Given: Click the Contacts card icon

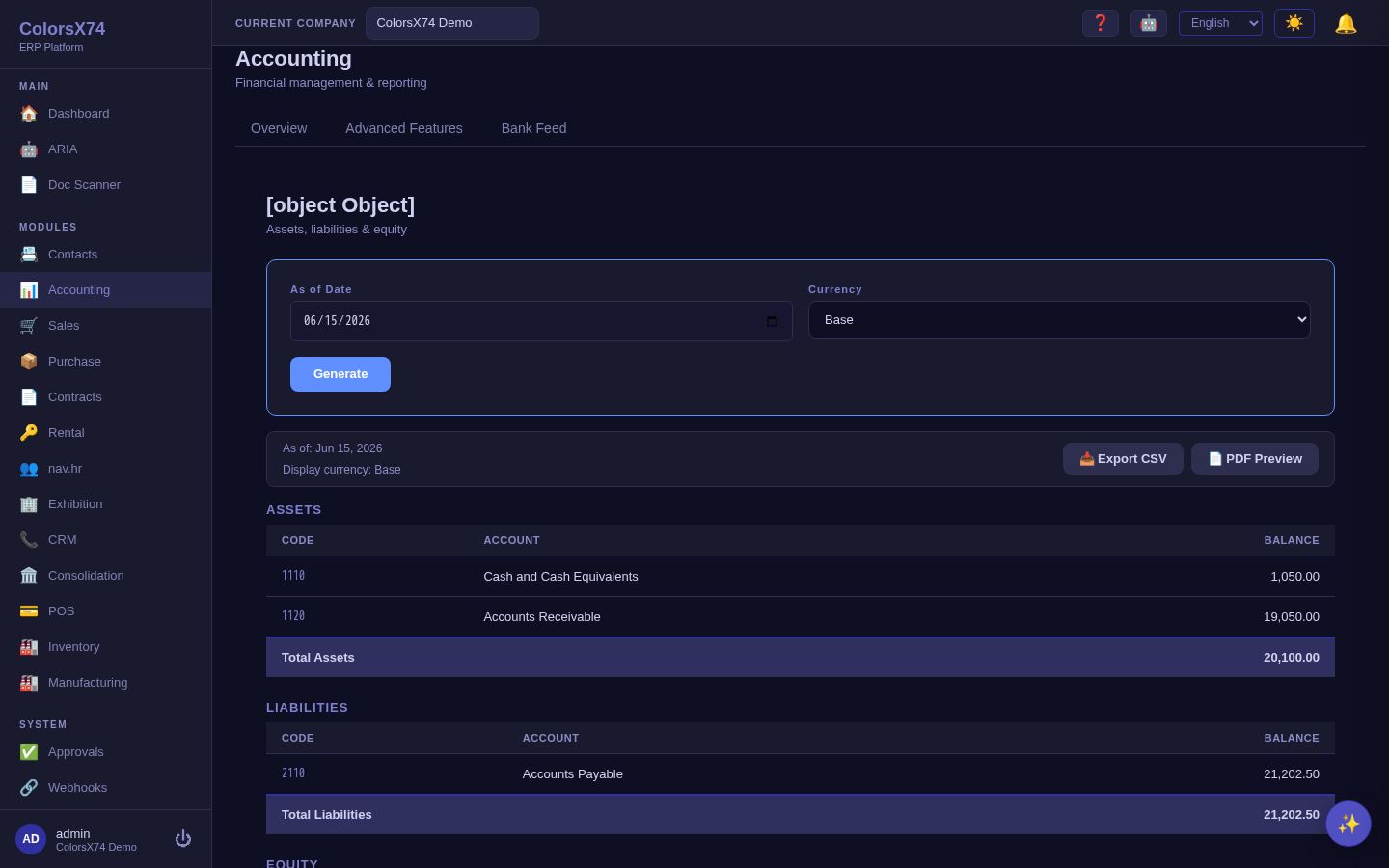Looking at the screenshot, I should coord(29,255).
